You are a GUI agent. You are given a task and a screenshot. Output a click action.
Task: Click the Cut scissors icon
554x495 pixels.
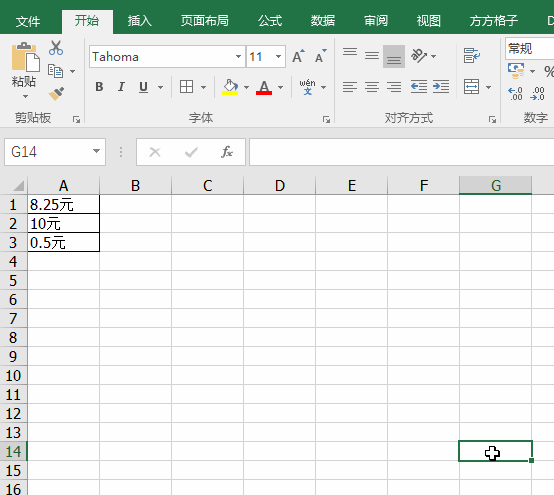[56, 48]
